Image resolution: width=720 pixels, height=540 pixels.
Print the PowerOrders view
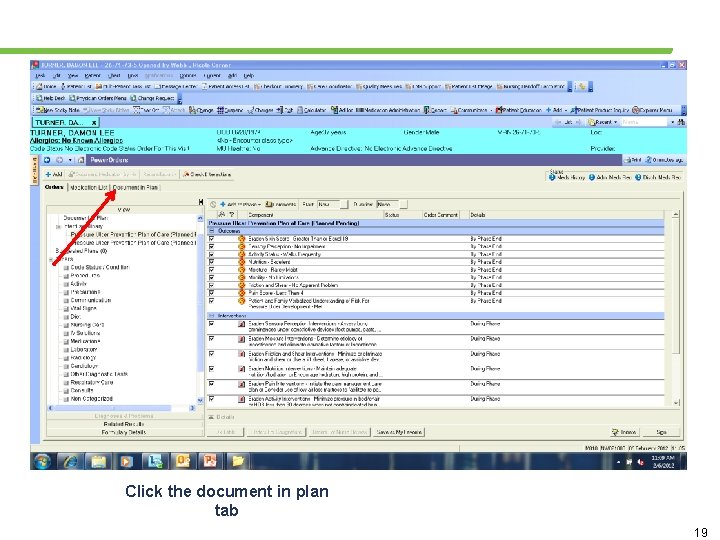632,160
